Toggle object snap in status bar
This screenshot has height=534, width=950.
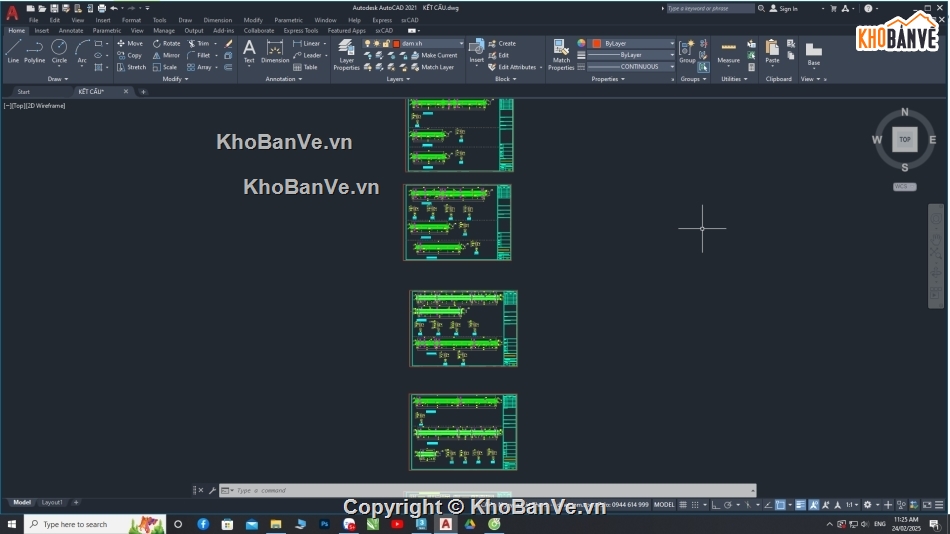coord(780,505)
